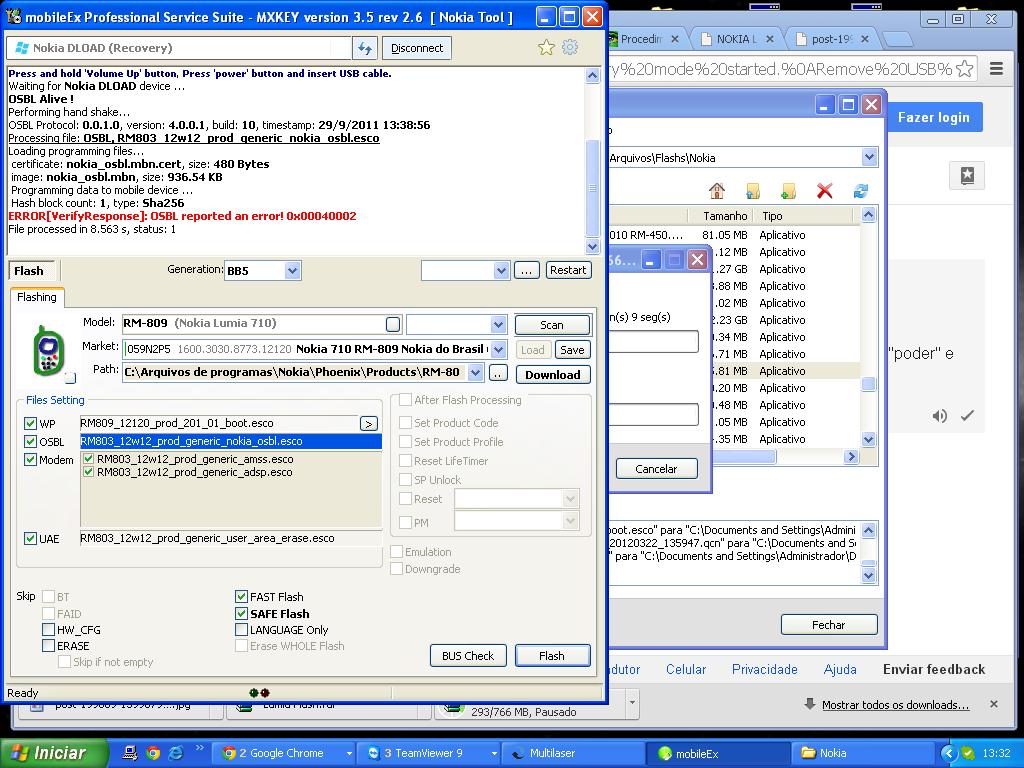Screen dimensions: 1024x768
Task: Open the dropdown beside the Scan button
Action: pyautogui.click(x=498, y=324)
